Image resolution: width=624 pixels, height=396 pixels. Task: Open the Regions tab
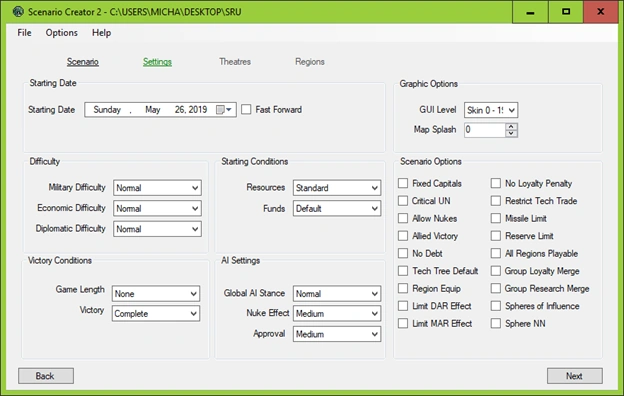tap(310, 62)
